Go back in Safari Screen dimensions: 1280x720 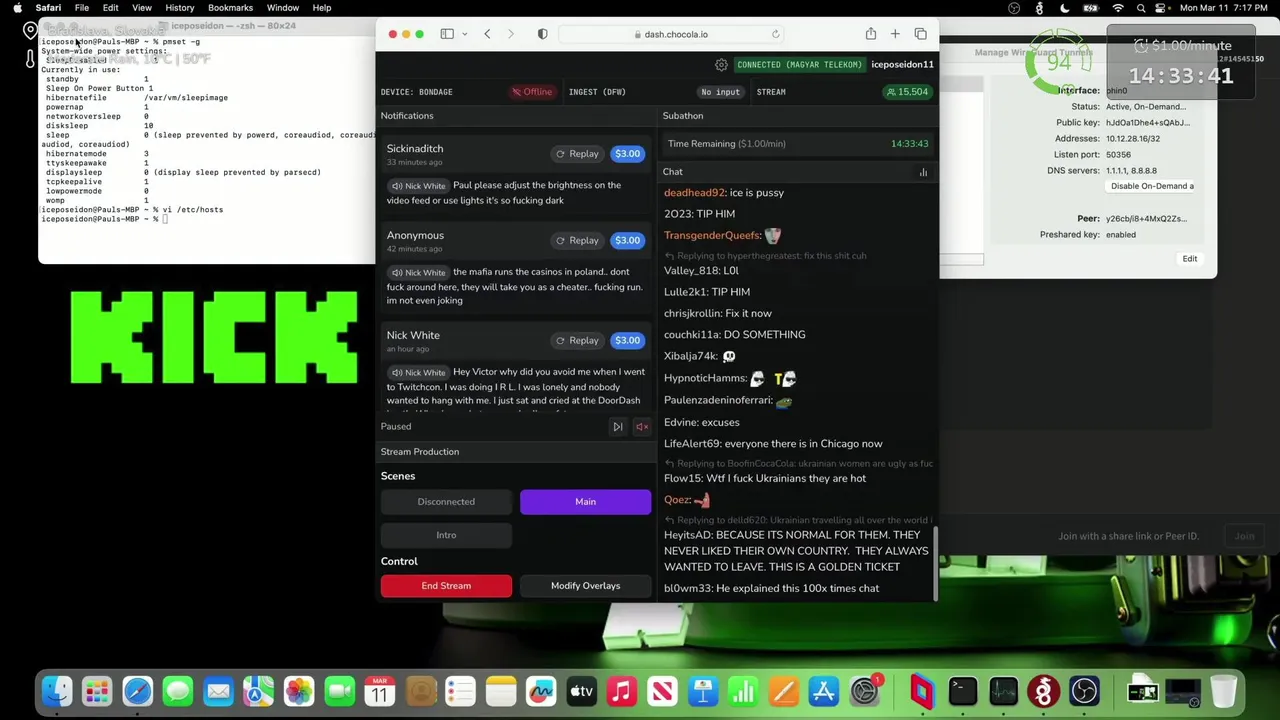[487, 34]
